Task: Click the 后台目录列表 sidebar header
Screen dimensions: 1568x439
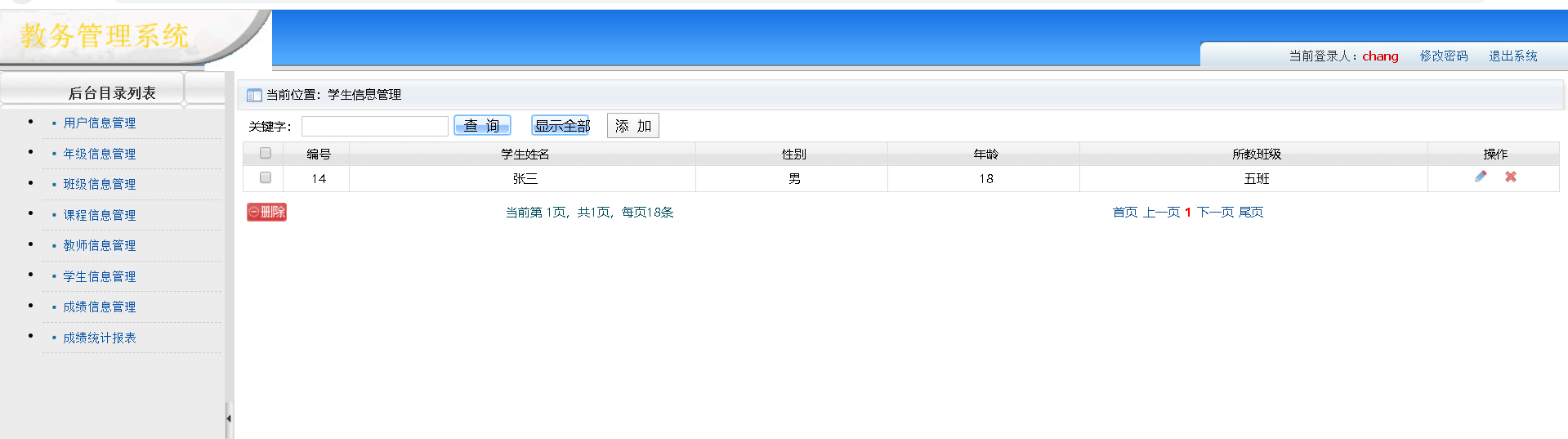Action: pos(112,92)
